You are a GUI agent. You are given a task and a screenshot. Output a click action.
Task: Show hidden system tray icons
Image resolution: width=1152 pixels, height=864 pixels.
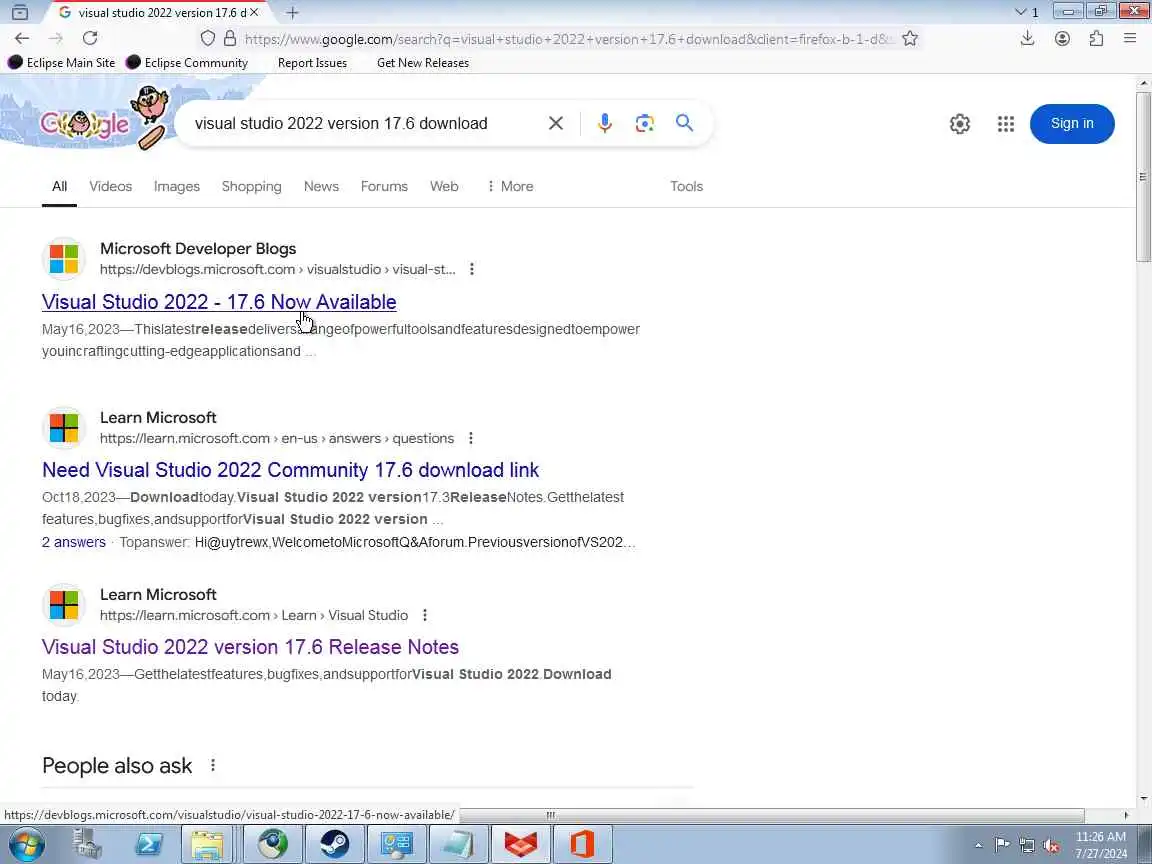click(978, 846)
